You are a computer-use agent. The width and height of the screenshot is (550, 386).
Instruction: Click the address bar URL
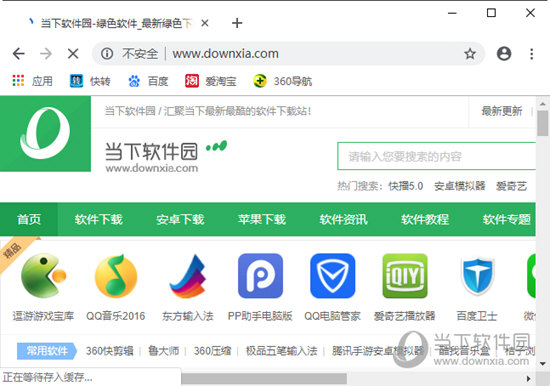[226, 54]
